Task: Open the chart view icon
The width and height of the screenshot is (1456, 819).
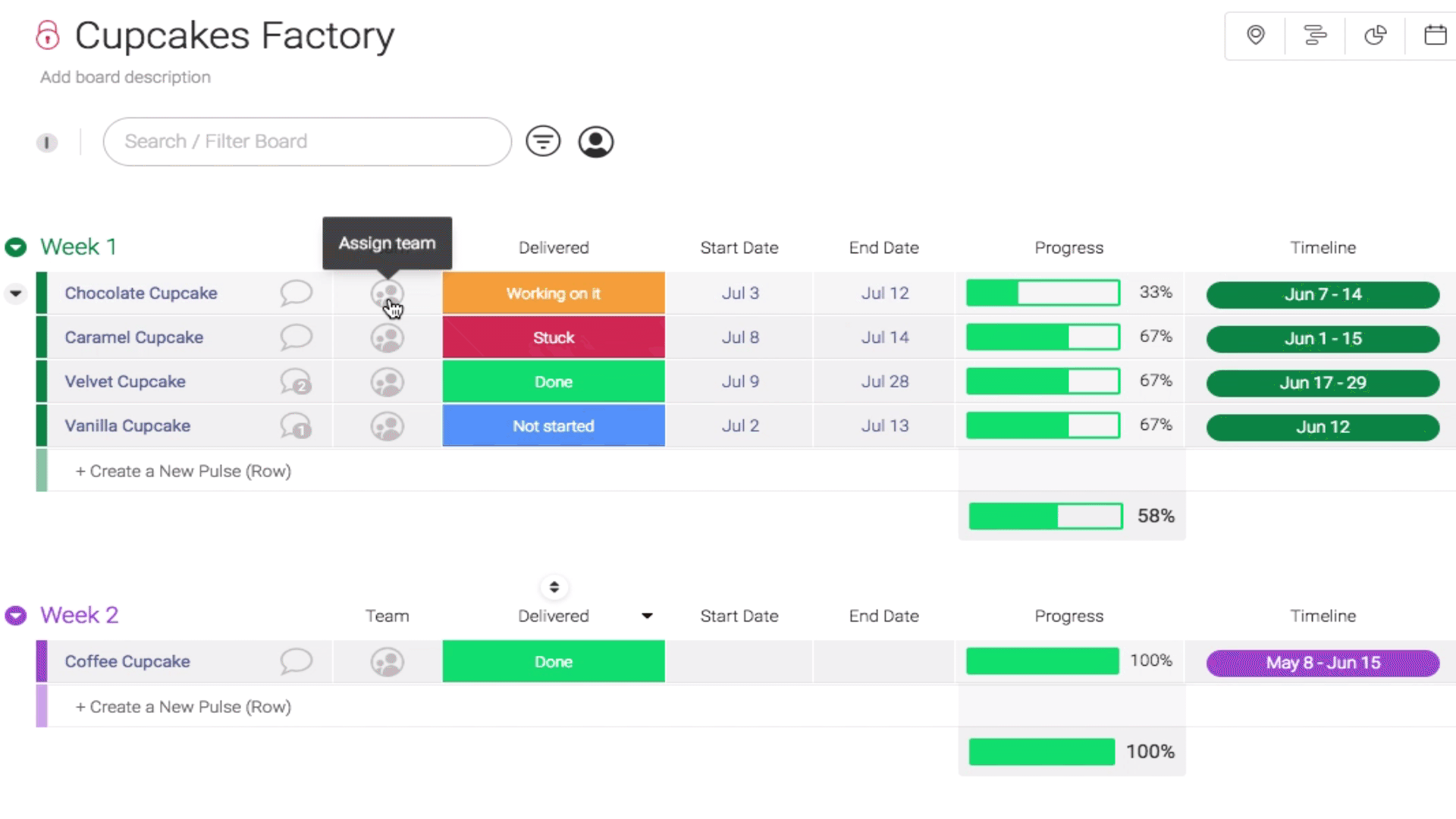Action: 1375,35
